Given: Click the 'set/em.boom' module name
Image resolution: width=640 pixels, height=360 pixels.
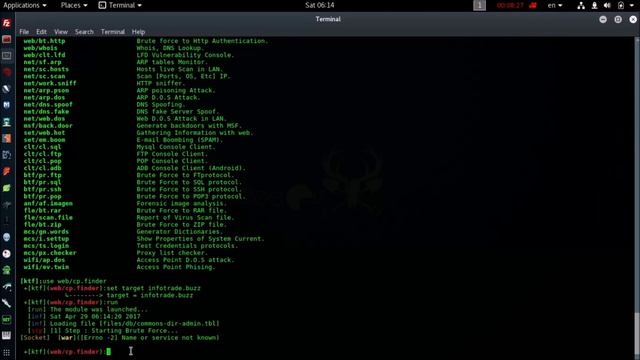Looking at the screenshot, I should (44, 140).
